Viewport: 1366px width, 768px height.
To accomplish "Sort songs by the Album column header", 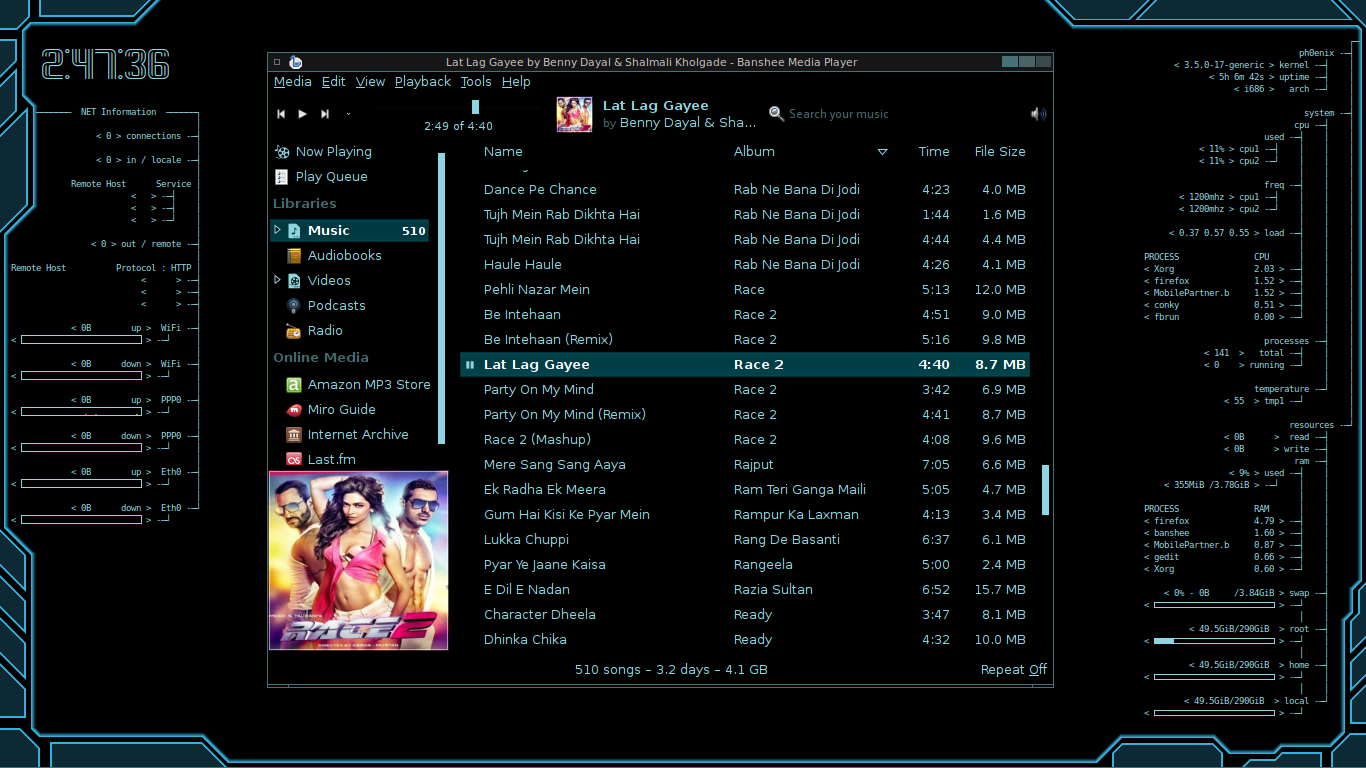I will coord(754,152).
